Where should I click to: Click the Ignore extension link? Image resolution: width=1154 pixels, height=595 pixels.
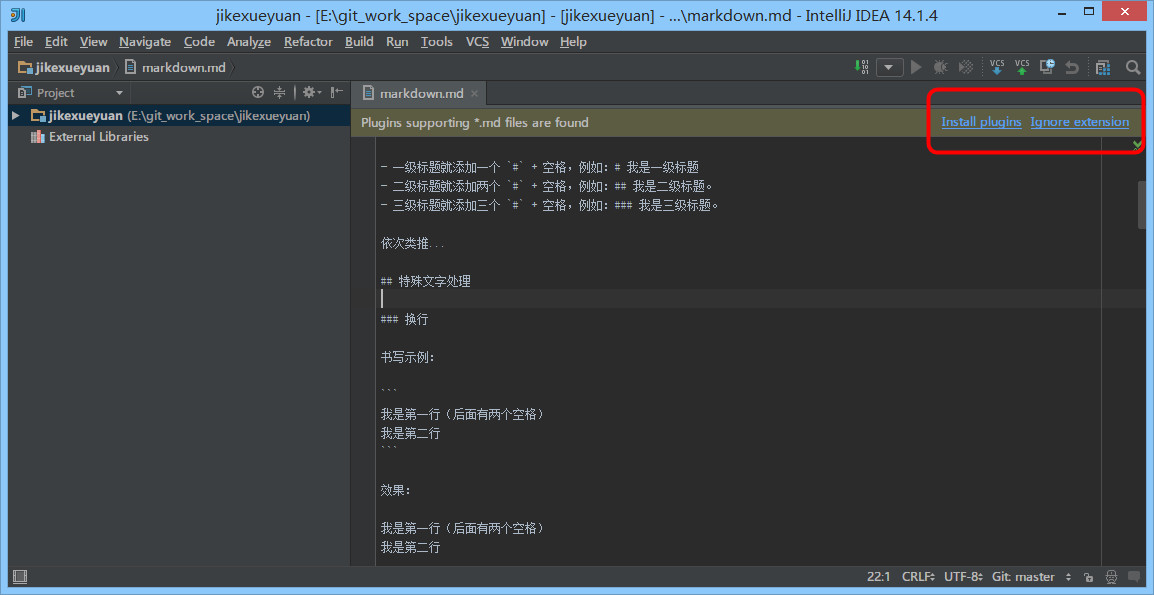pyautogui.click(x=1079, y=122)
